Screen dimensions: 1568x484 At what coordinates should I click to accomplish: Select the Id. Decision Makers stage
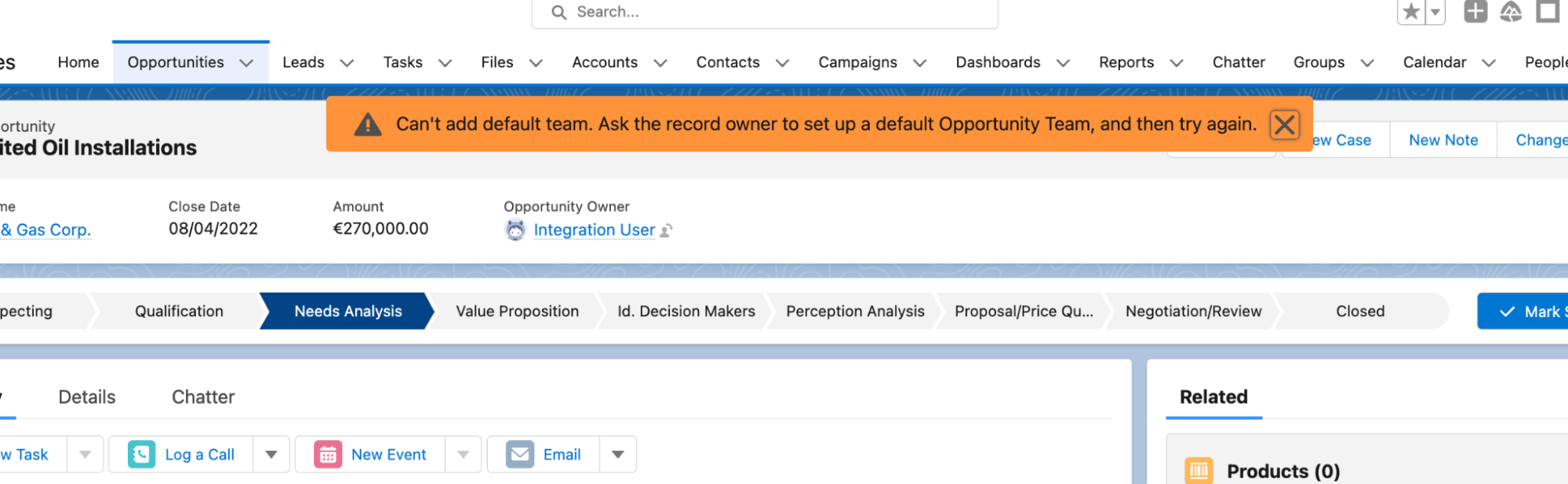pos(686,311)
